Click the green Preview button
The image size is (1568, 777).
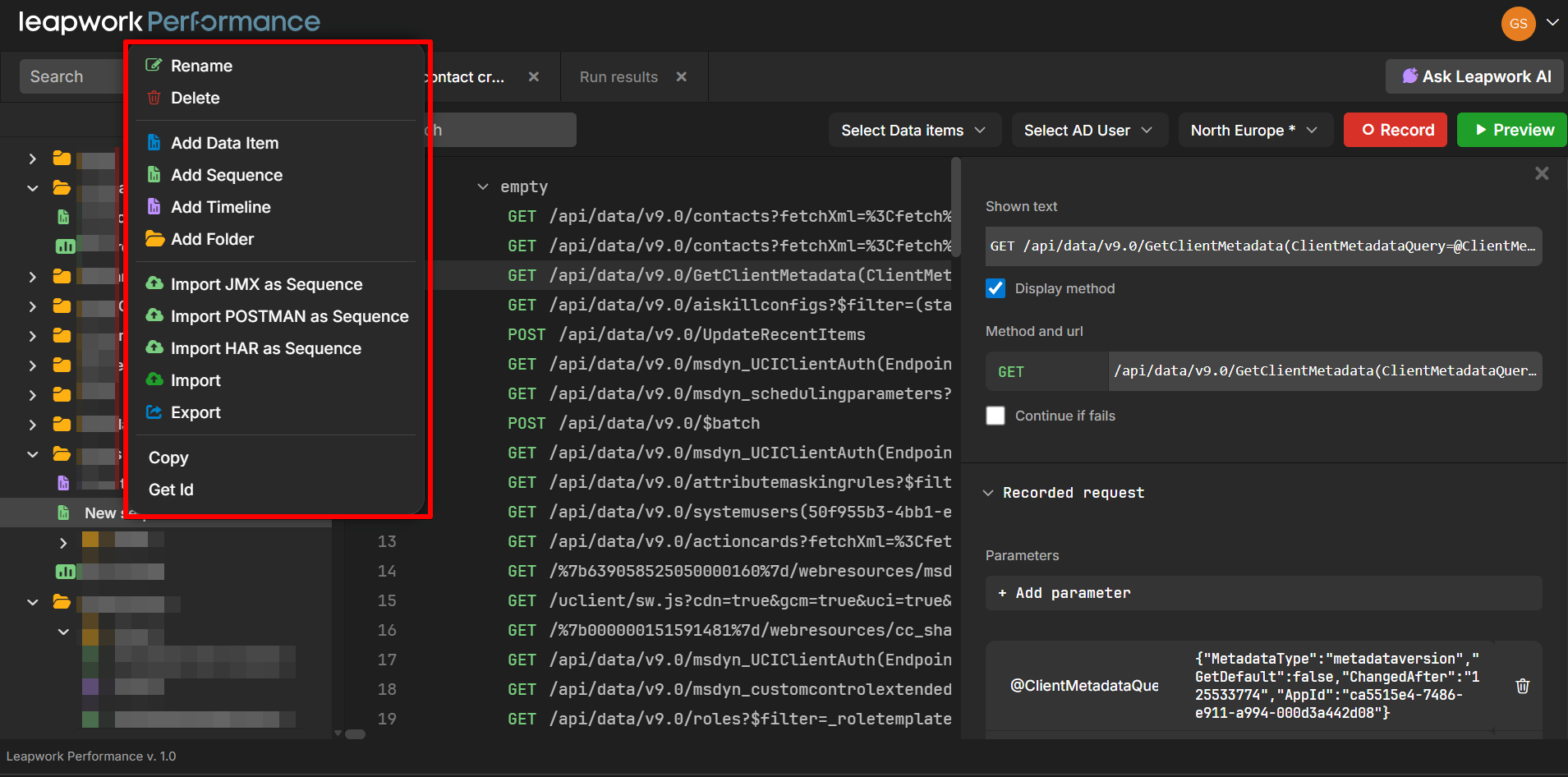[x=1512, y=130]
